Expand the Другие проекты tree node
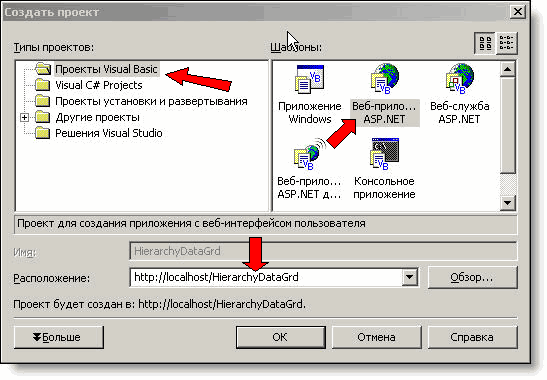This screenshot has height=380, width=547. click(x=24, y=118)
